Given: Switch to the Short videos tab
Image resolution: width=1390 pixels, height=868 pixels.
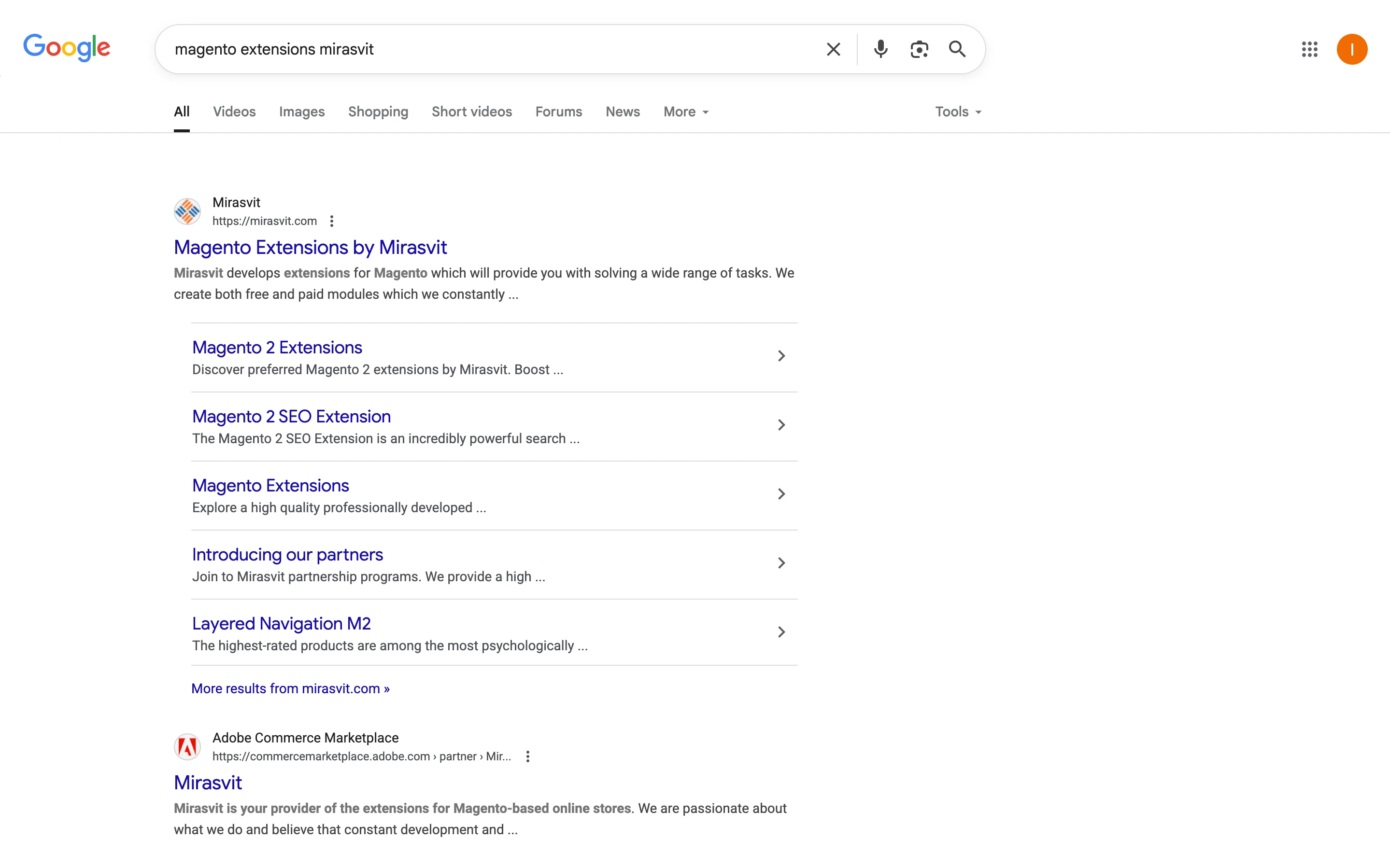Looking at the screenshot, I should pyautogui.click(x=471, y=112).
